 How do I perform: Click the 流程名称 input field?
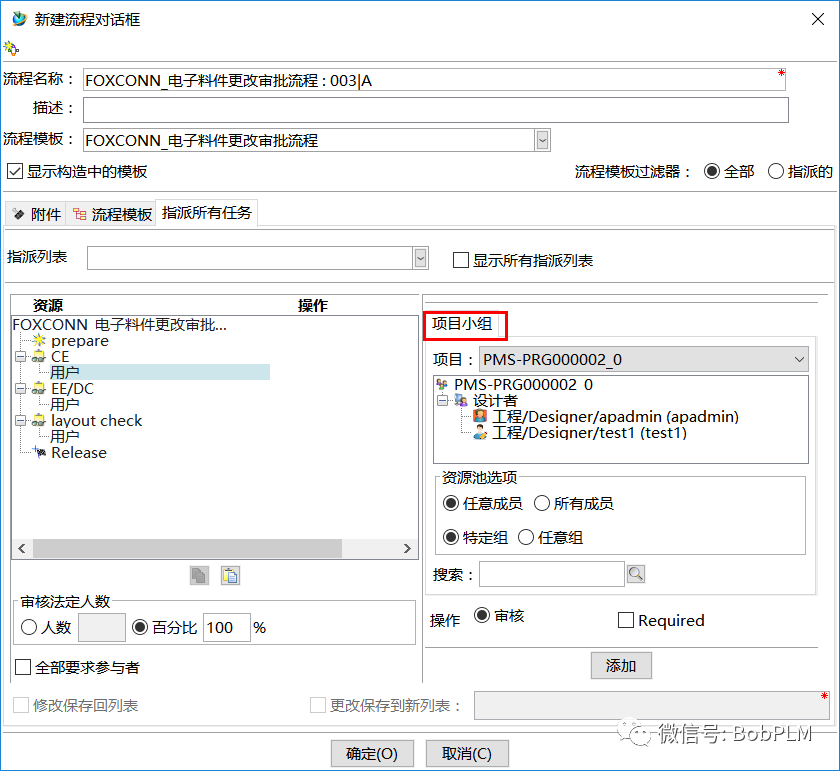click(434, 80)
